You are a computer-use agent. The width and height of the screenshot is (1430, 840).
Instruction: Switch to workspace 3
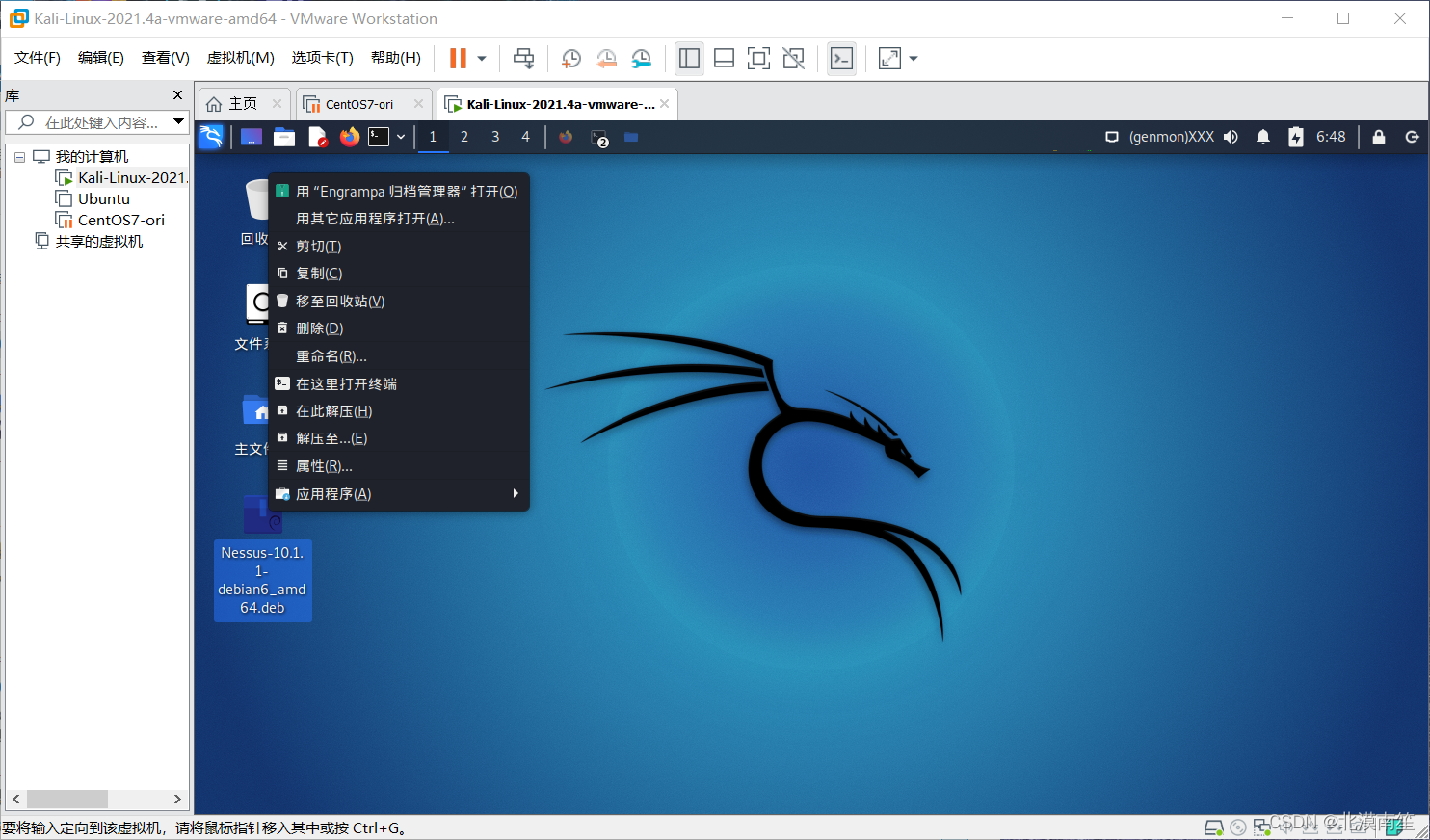coord(495,137)
